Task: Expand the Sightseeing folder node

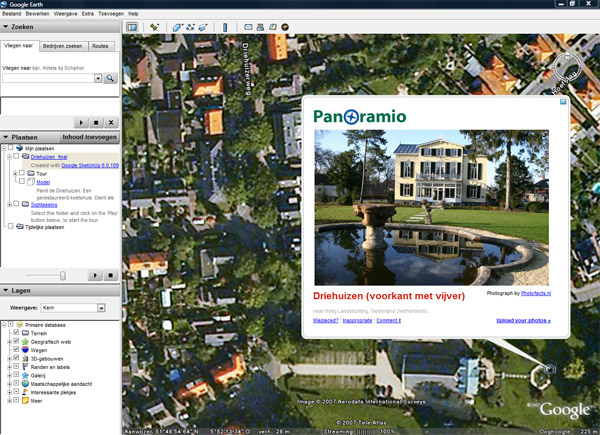Action: coord(9,205)
